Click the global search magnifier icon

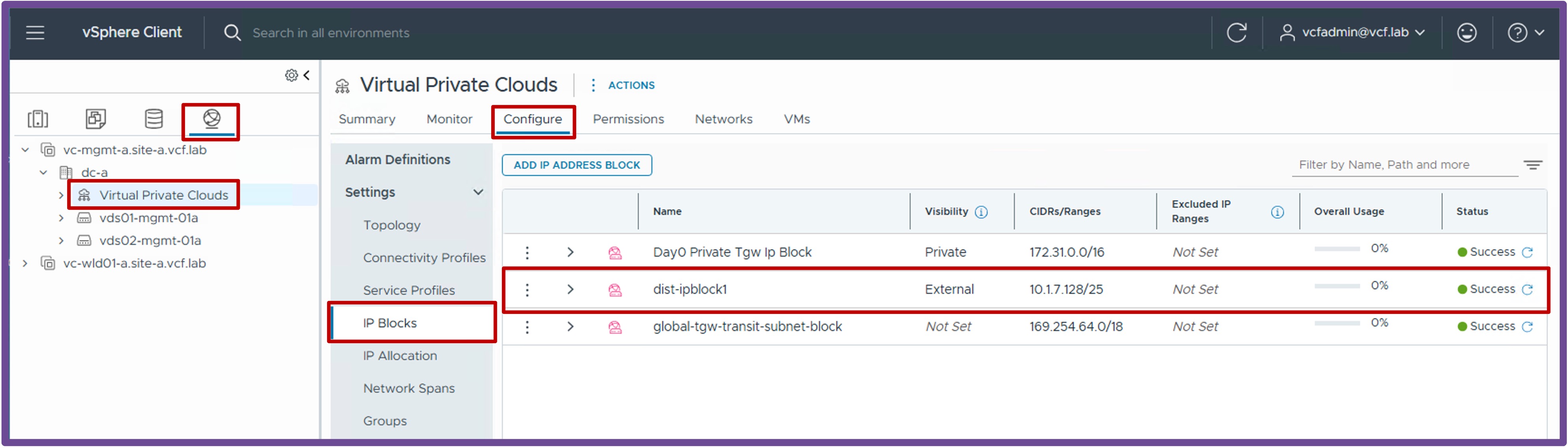tap(232, 33)
